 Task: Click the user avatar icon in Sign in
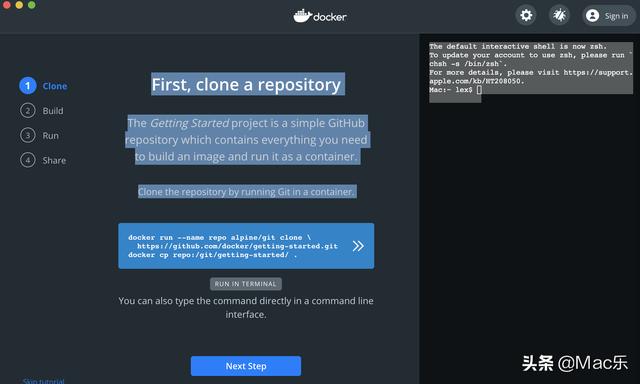(x=592, y=16)
